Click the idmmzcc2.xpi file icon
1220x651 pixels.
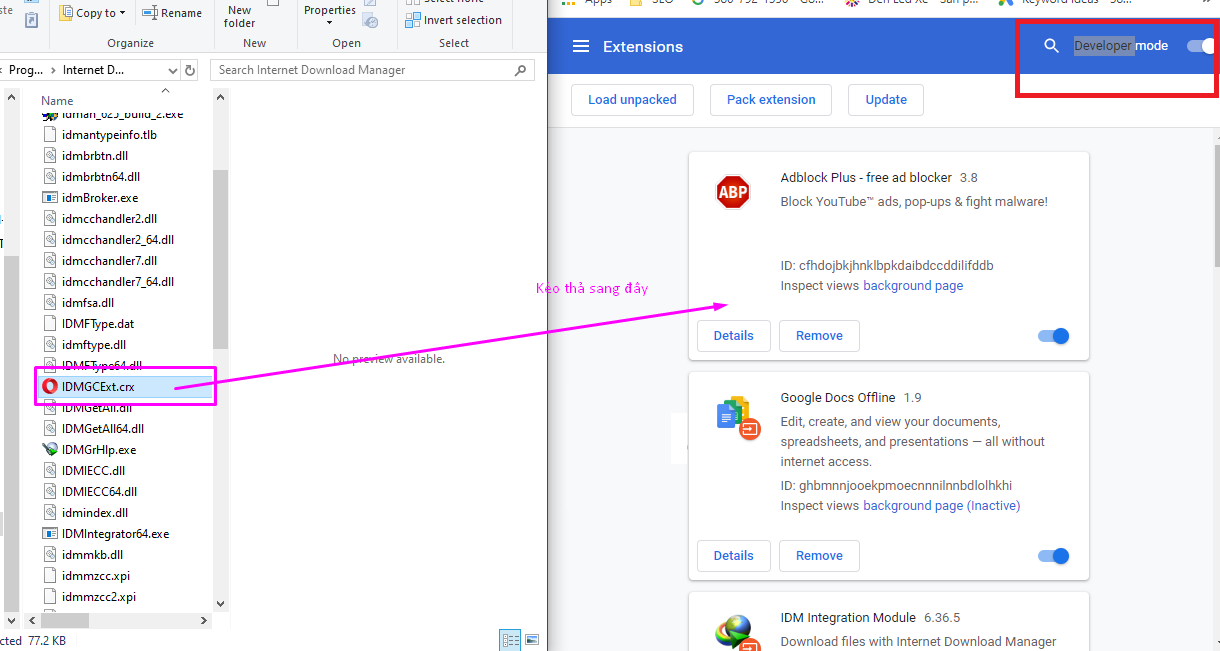pos(51,597)
